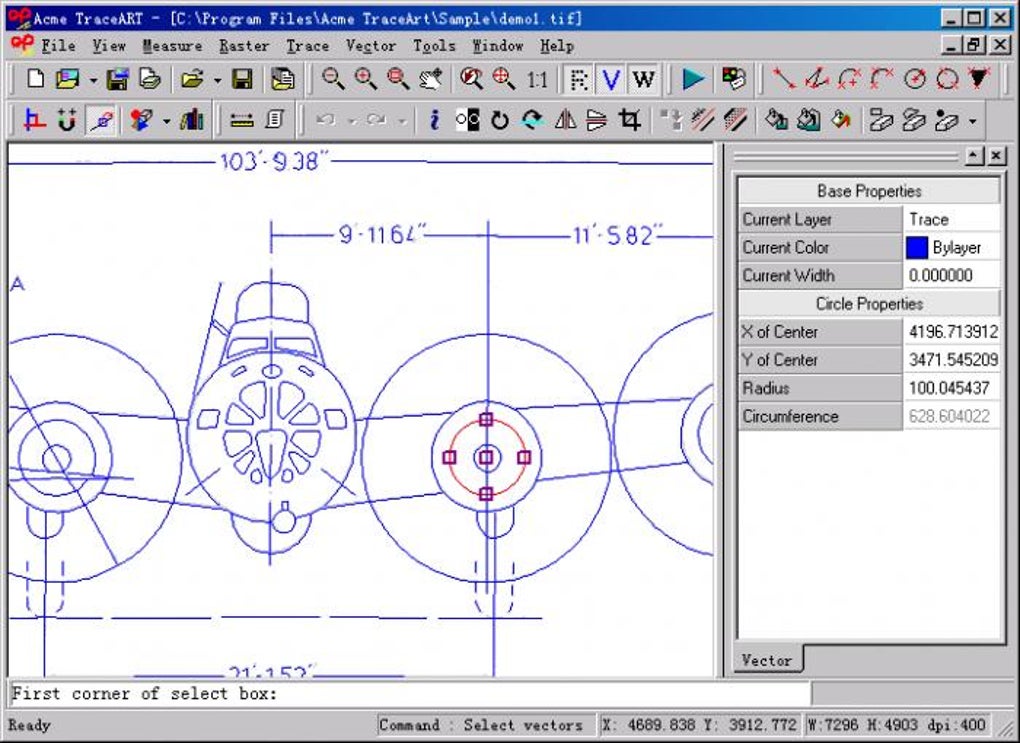The height and width of the screenshot is (743, 1020).
Task: Click the save image disk icon with picture
Action: [x=117, y=79]
